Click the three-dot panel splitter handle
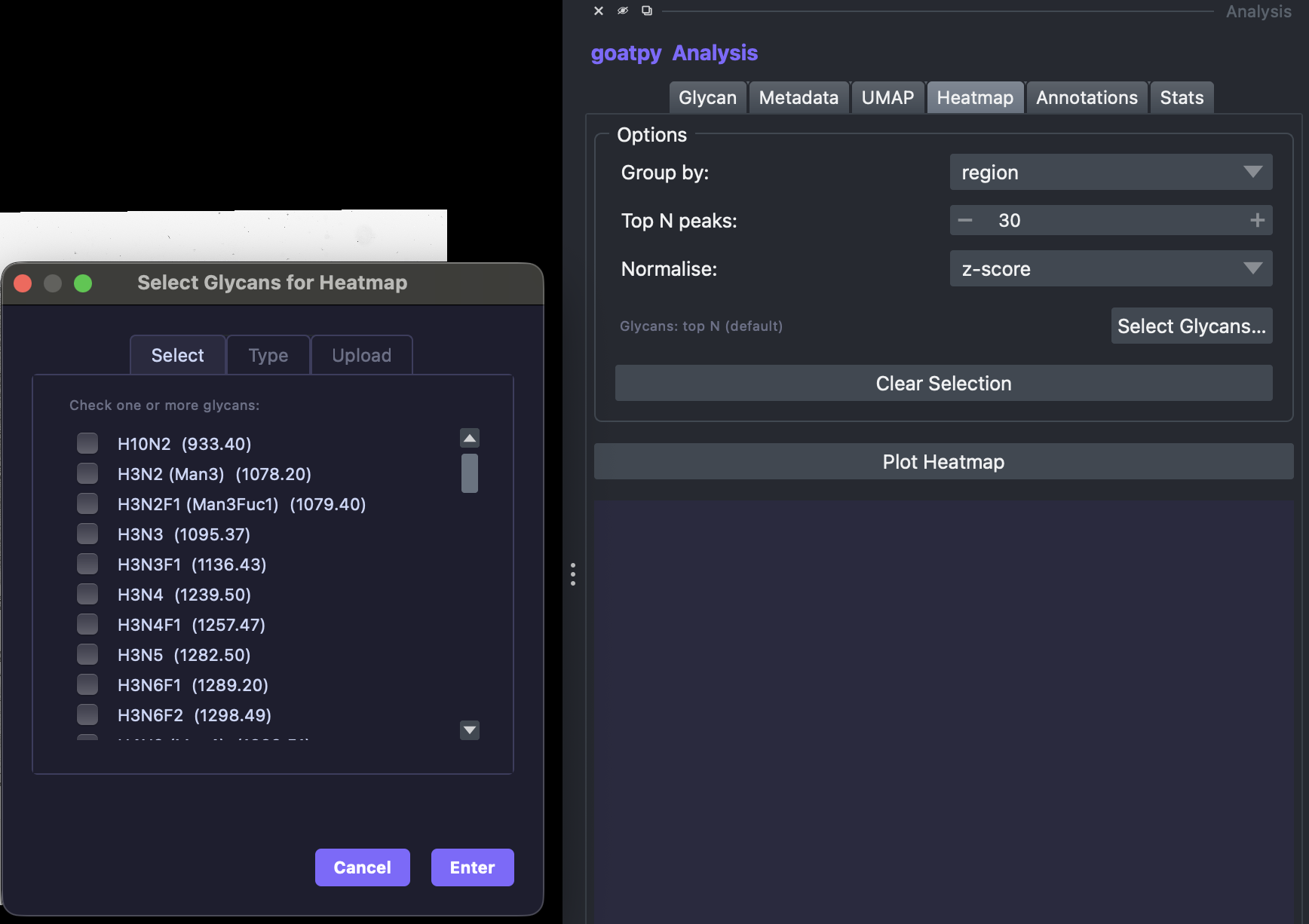1309x924 pixels. [x=573, y=574]
